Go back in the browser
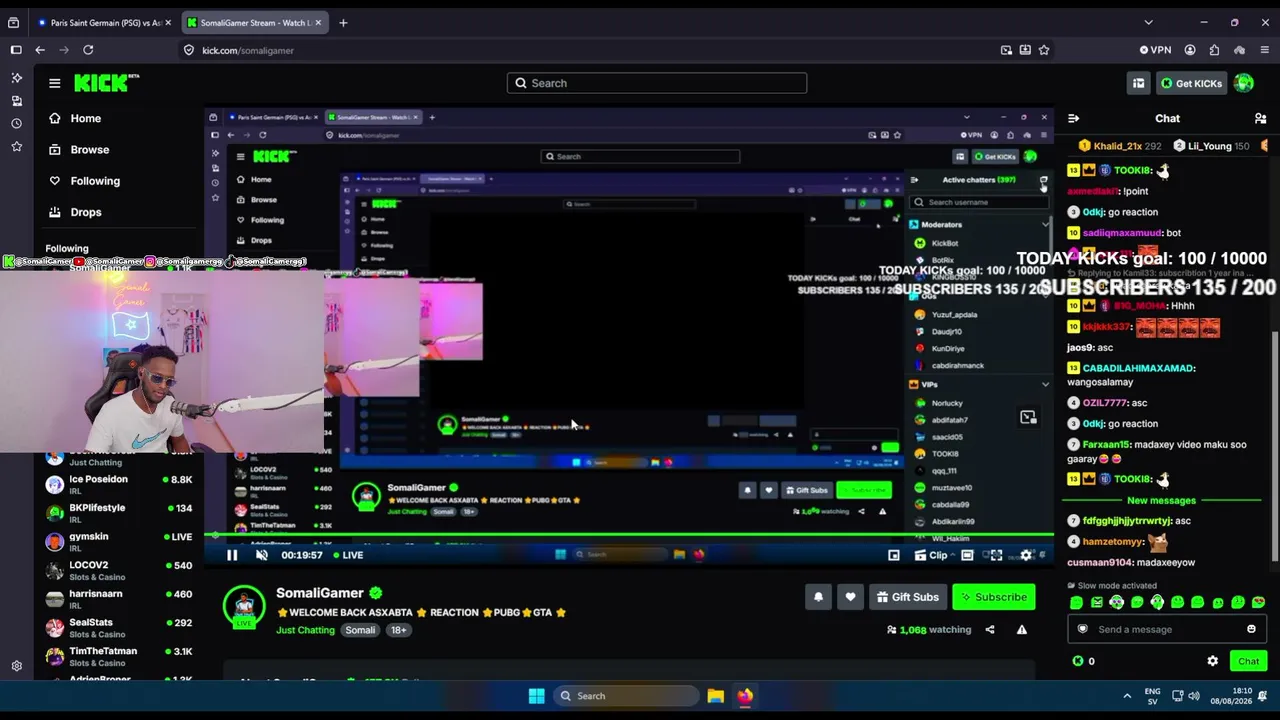This screenshot has width=1280, height=720. (40, 50)
